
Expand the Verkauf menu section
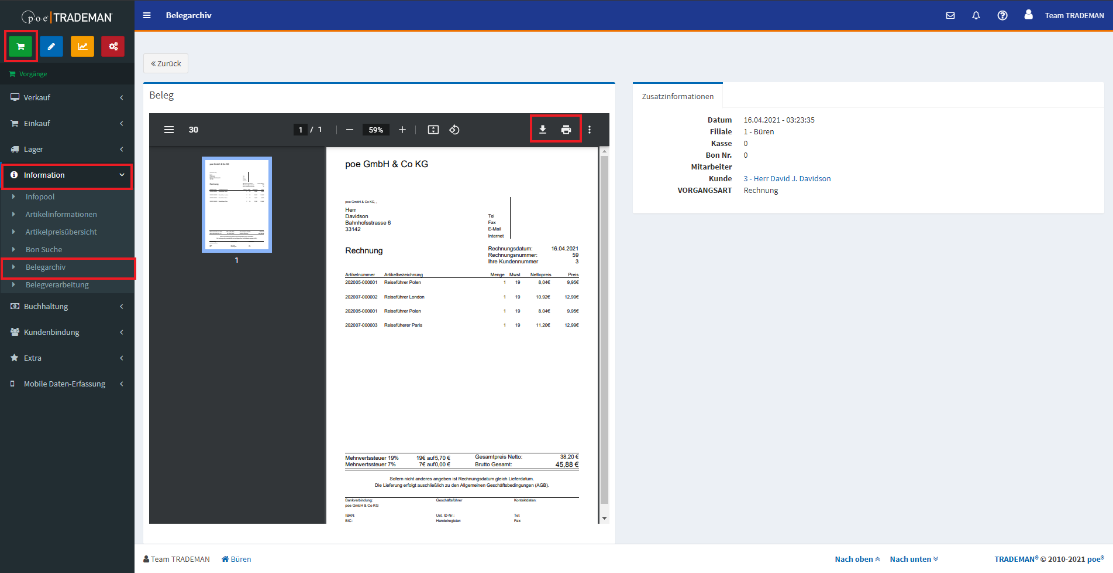(x=66, y=97)
